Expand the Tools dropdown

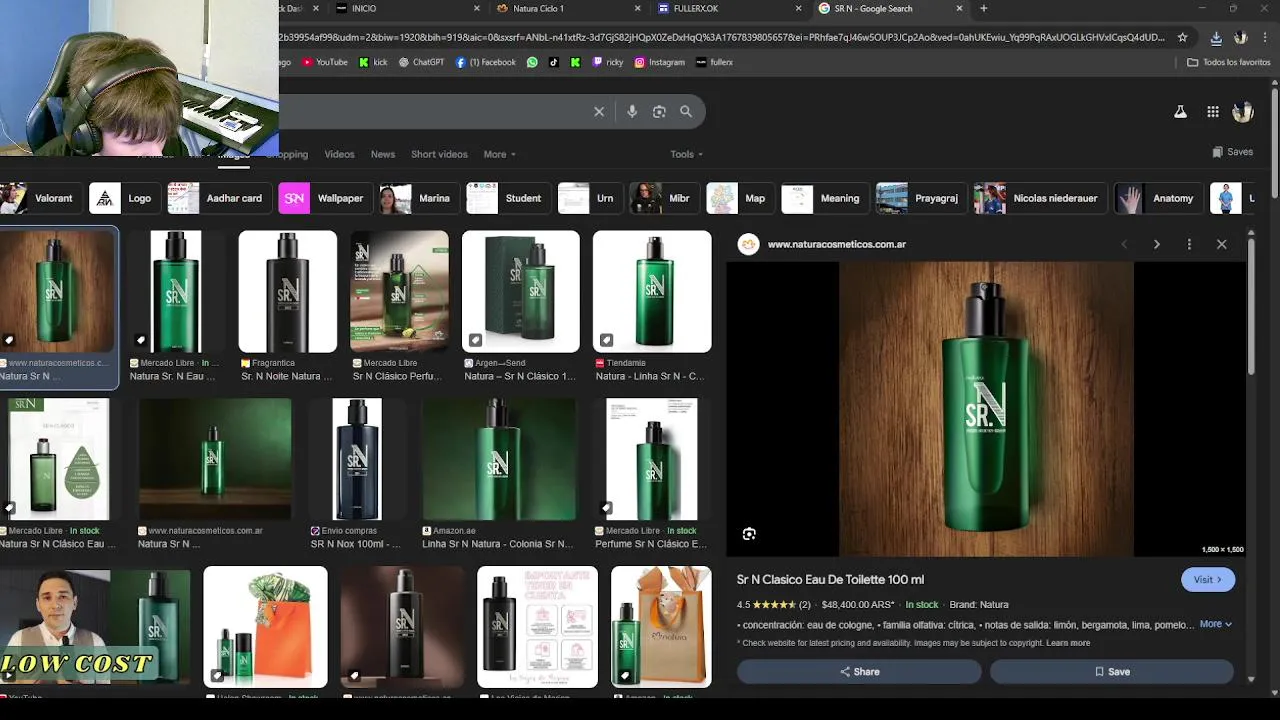(686, 154)
